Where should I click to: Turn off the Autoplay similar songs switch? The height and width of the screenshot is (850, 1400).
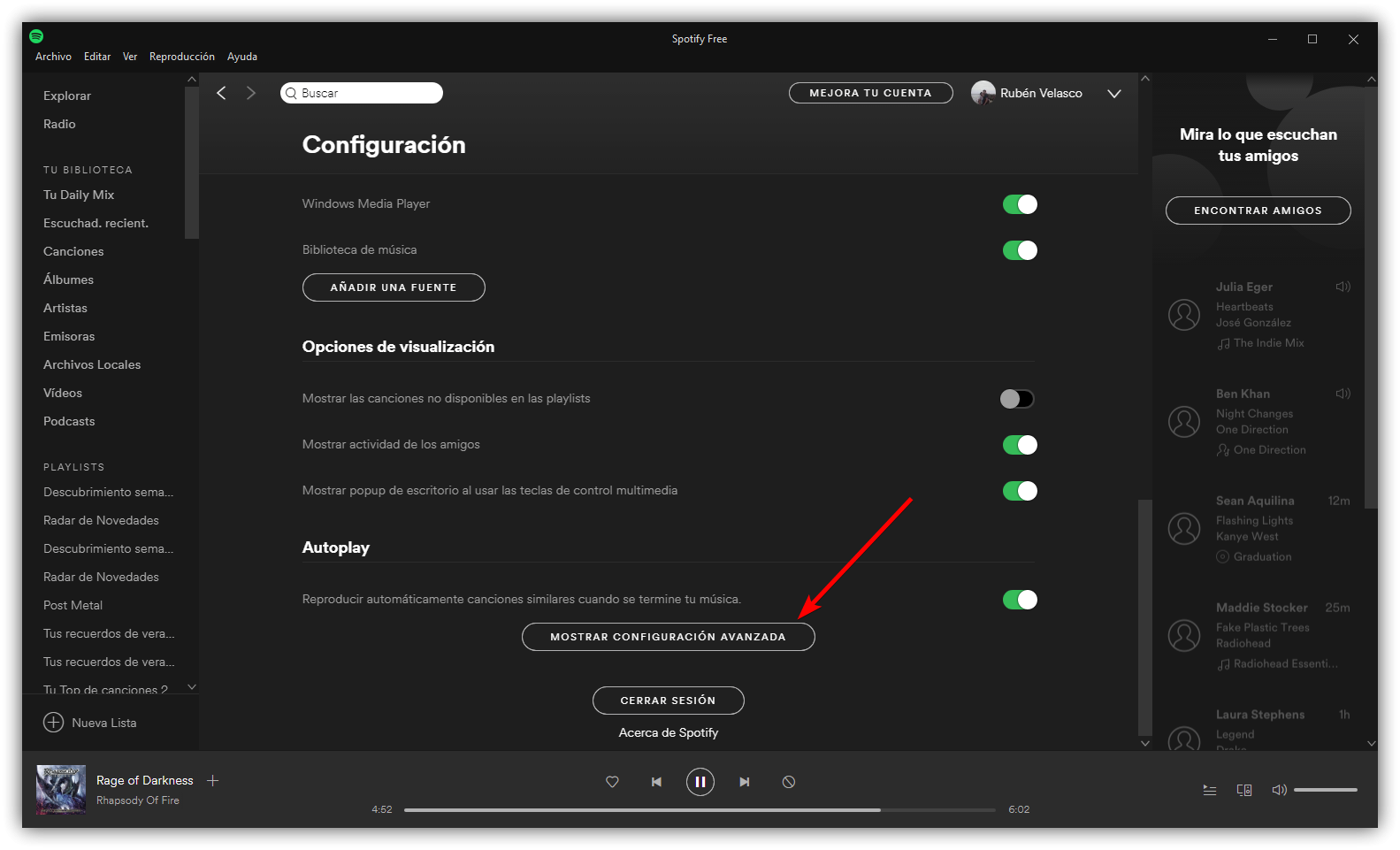[x=1020, y=600]
